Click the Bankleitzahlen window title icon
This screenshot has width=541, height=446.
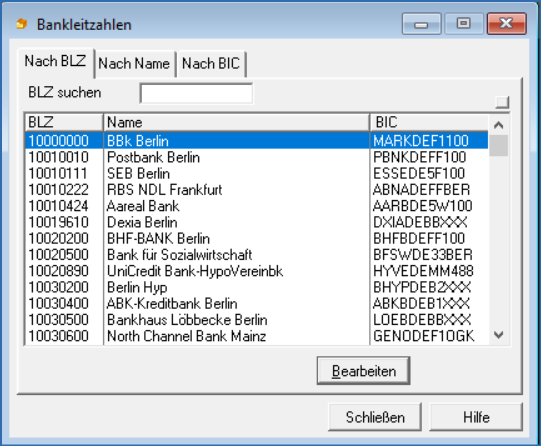click(22, 24)
